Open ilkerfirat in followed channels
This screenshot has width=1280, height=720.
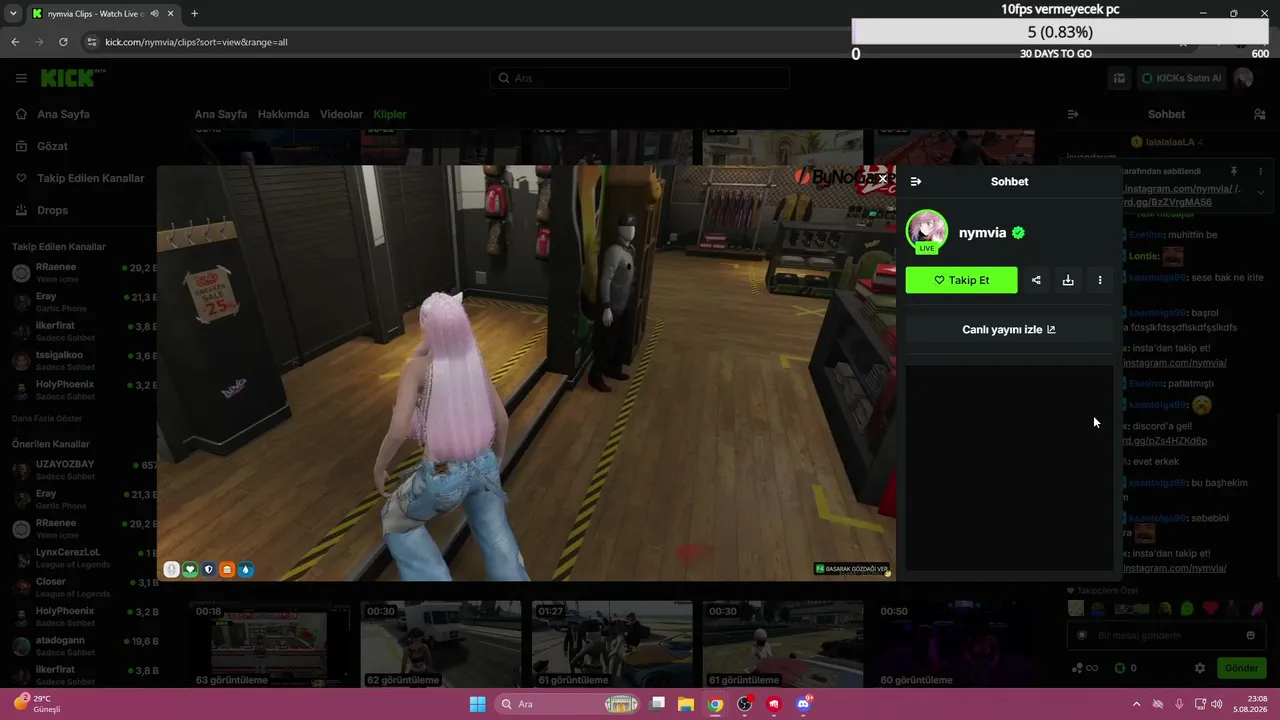82,331
